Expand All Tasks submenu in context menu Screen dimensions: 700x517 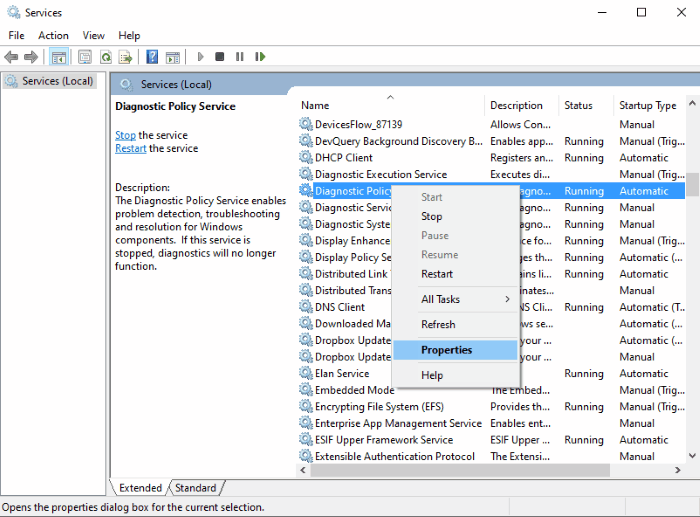coord(455,300)
